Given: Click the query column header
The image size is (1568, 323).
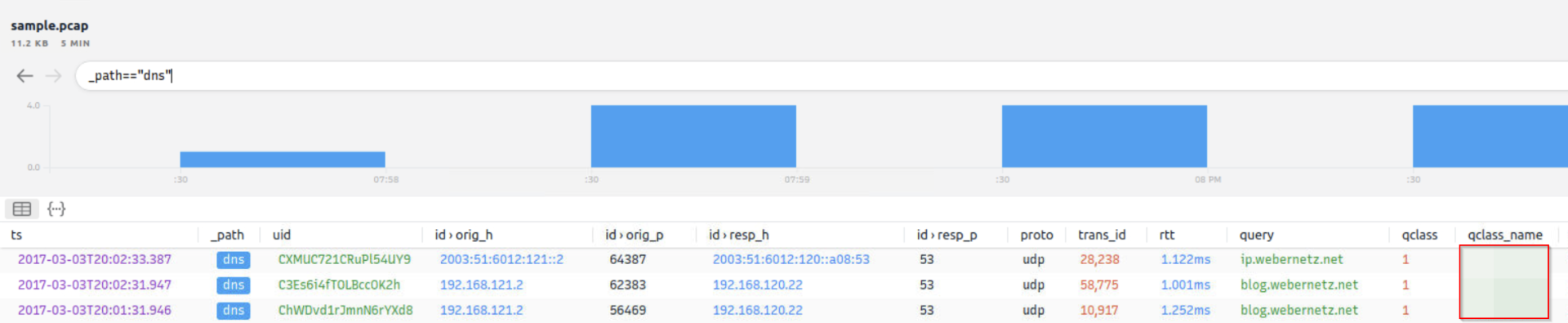Looking at the screenshot, I should [1256, 235].
